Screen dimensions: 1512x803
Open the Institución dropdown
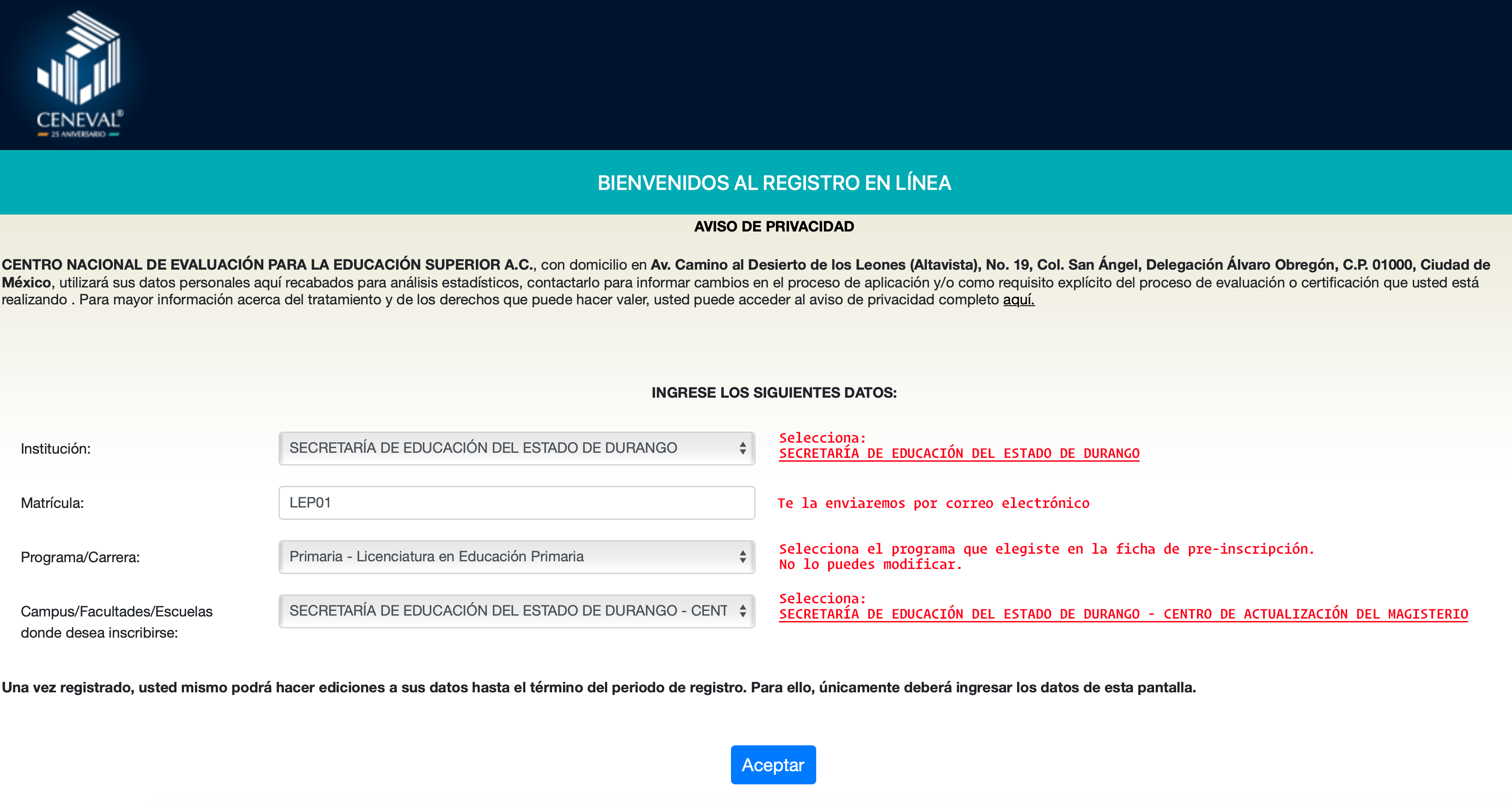(x=516, y=449)
